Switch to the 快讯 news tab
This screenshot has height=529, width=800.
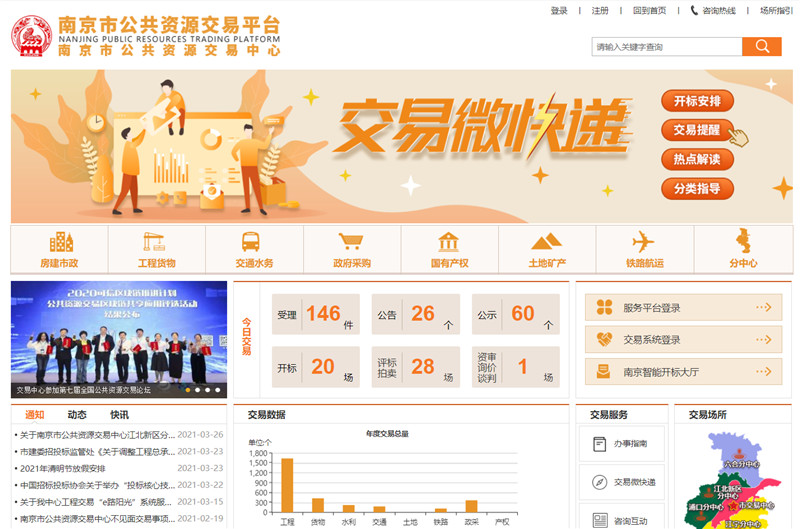pyautogui.click(x=119, y=415)
